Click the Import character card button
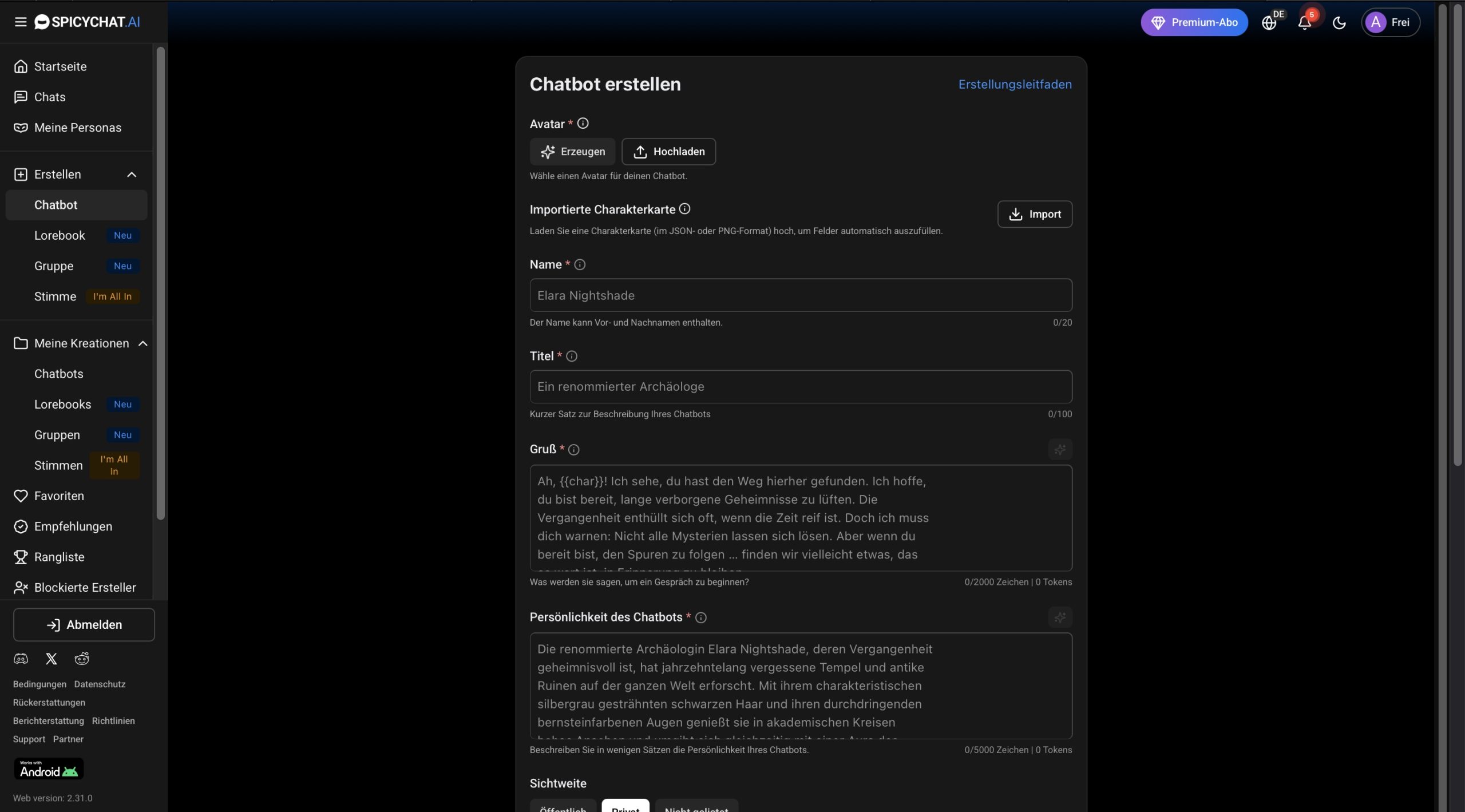The image size is (1465, 812). [x=1034, y=214]
